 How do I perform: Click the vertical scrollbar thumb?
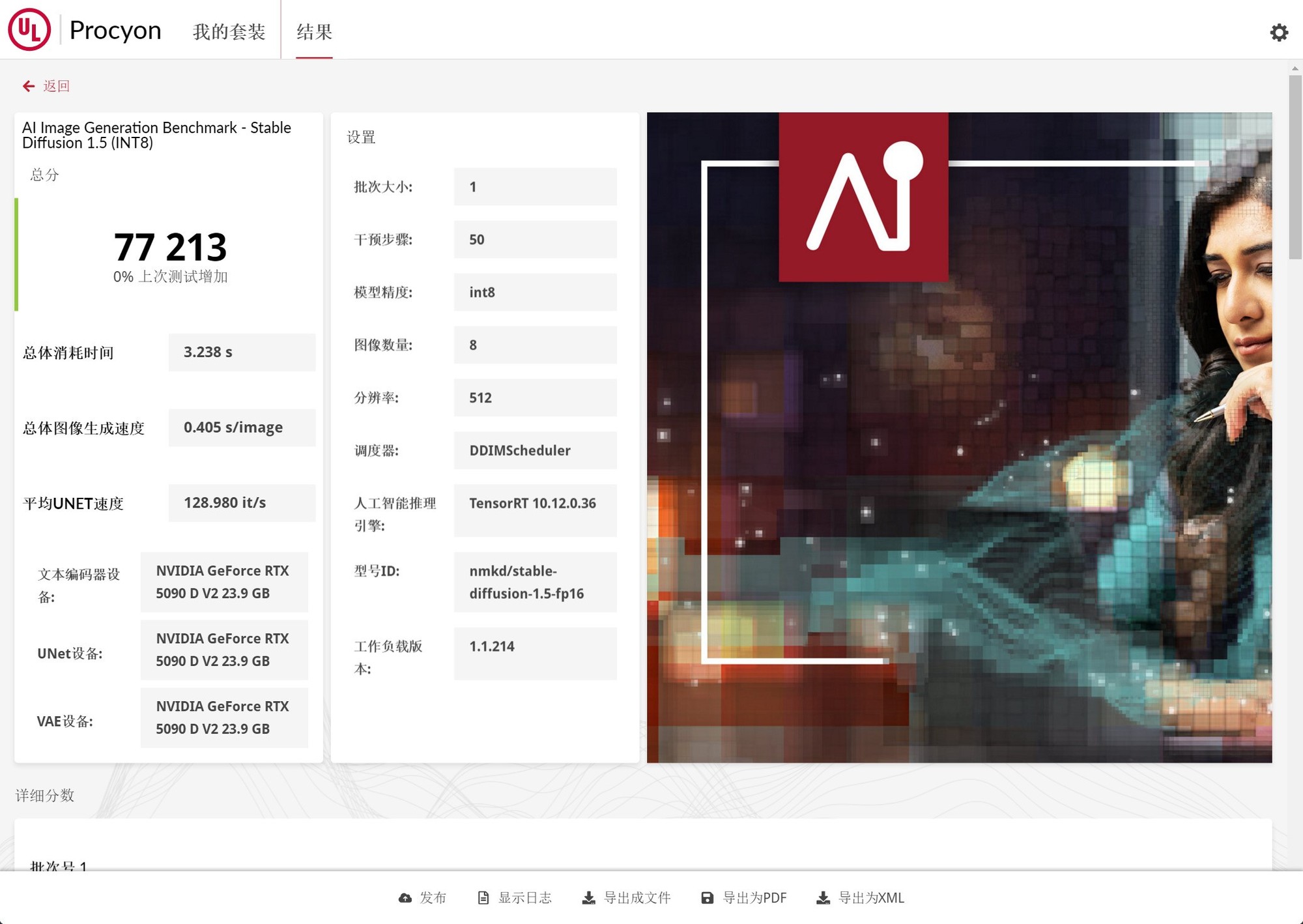pos(1295,167)
